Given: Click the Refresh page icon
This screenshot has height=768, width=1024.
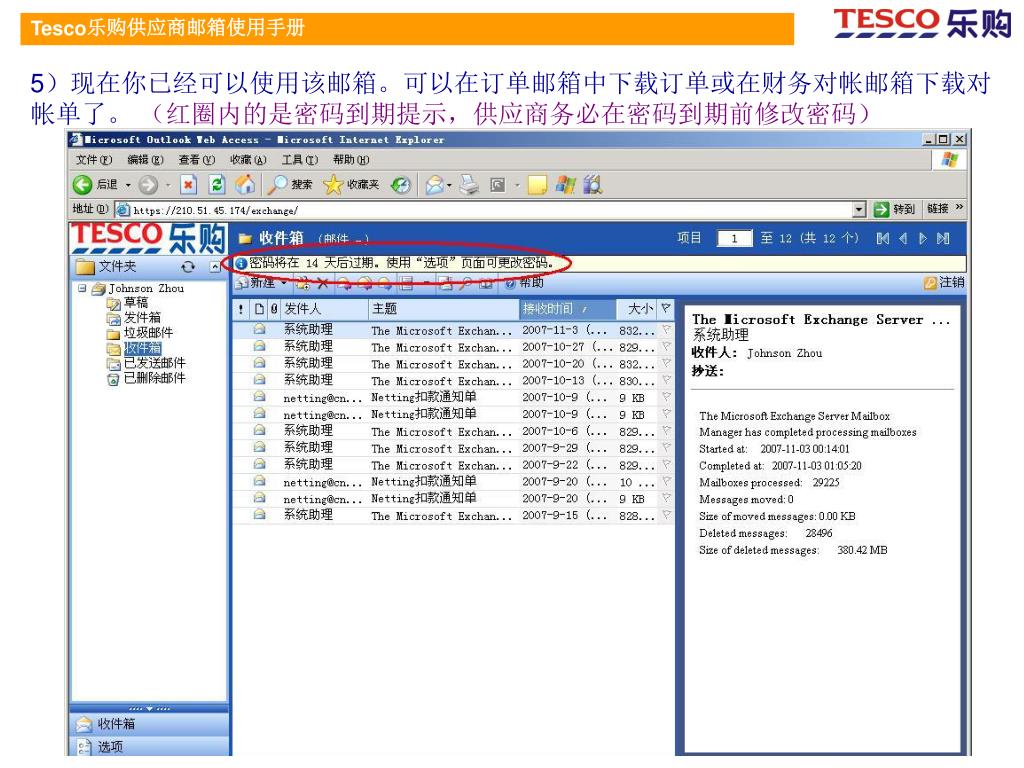Looking at the screenshot, I should point(216,185).
